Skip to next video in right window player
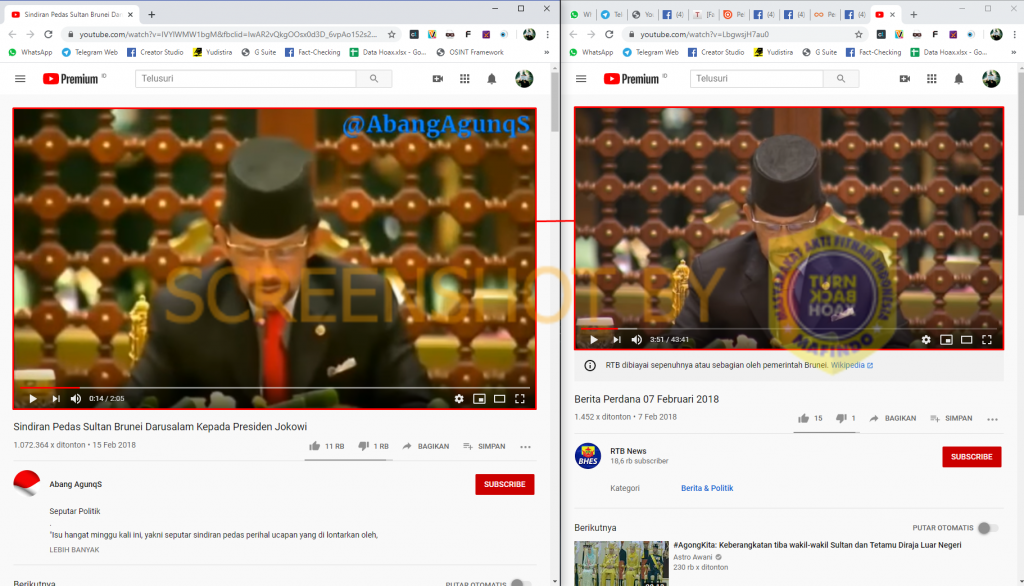1024x586 pixels. click(616, 339)
